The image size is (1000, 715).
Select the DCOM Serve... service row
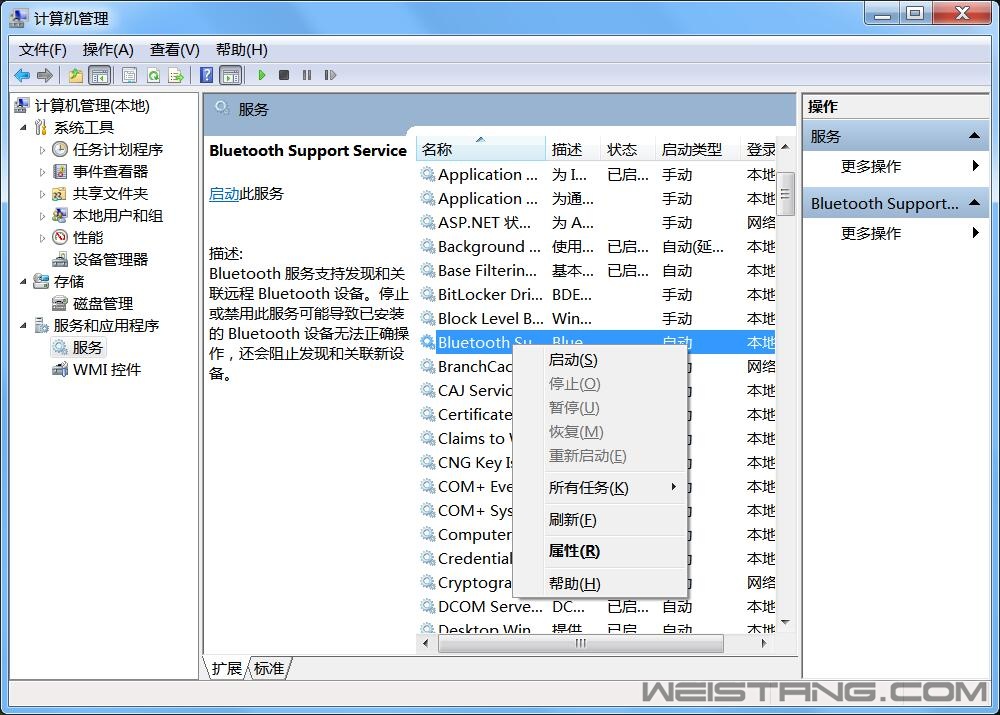click(597, 607)
